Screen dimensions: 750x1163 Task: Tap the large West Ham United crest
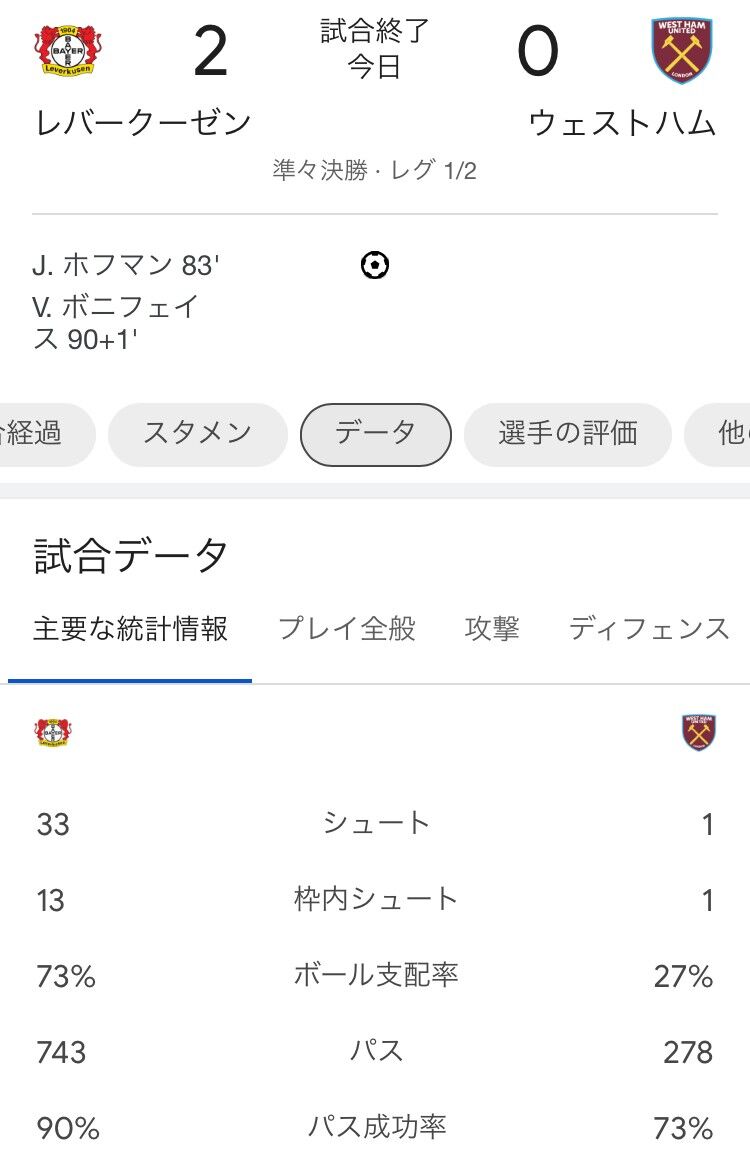[682, 50]
